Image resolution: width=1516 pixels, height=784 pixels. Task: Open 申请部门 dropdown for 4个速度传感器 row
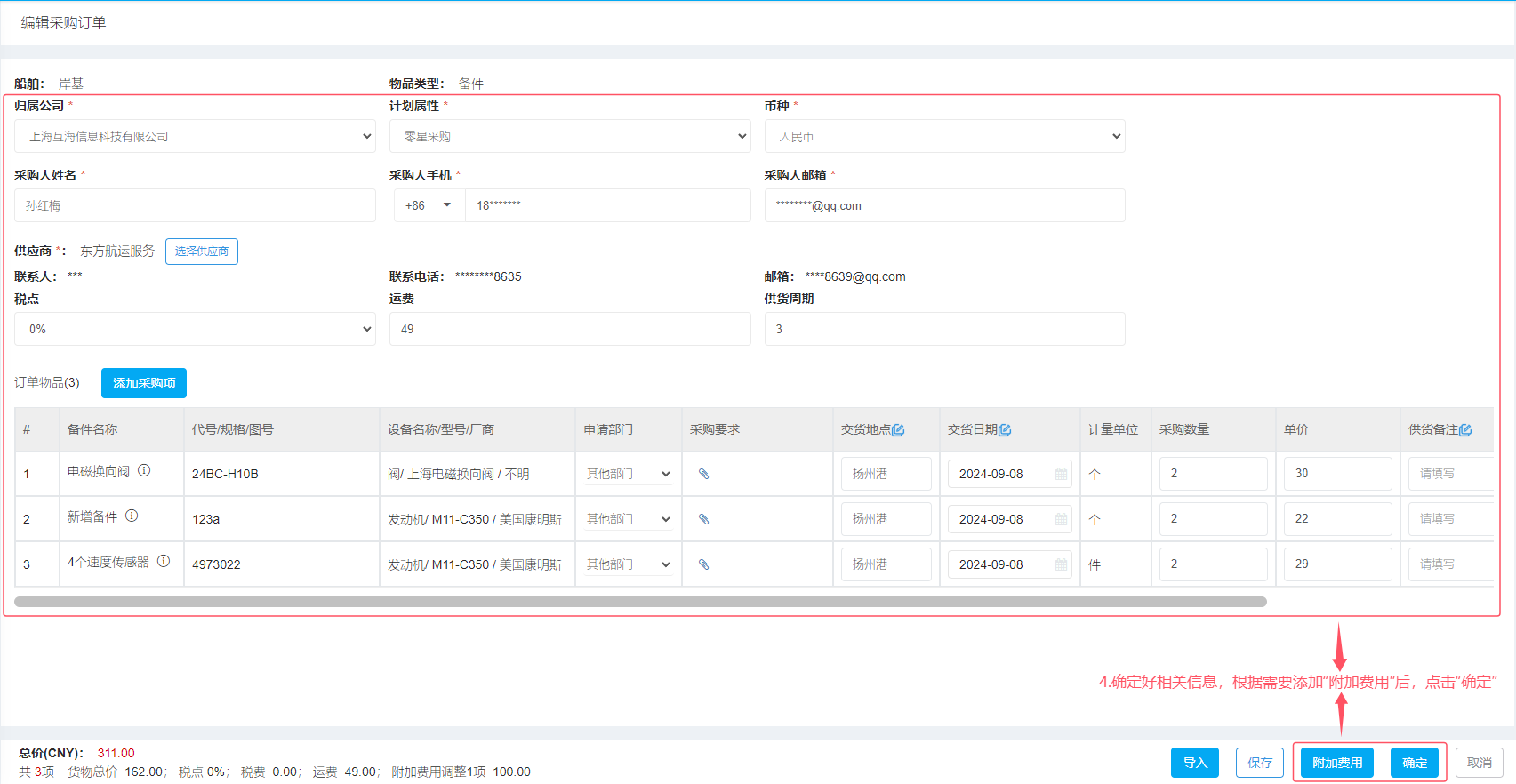click(x=628, y=564)
